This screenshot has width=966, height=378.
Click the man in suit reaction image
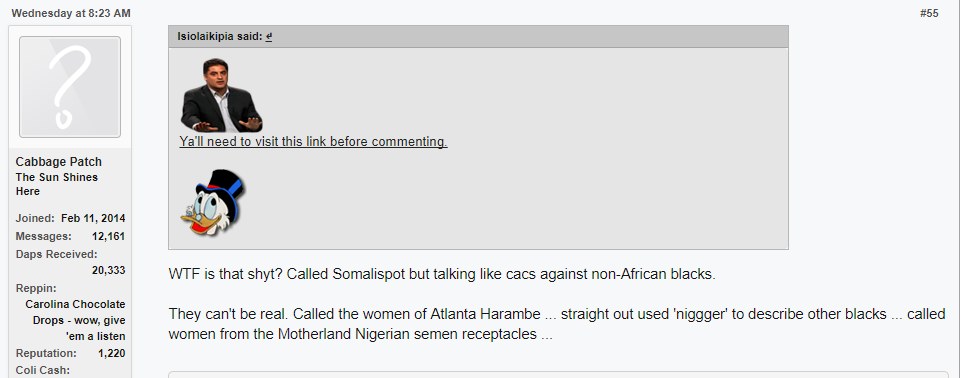(221, 95)
